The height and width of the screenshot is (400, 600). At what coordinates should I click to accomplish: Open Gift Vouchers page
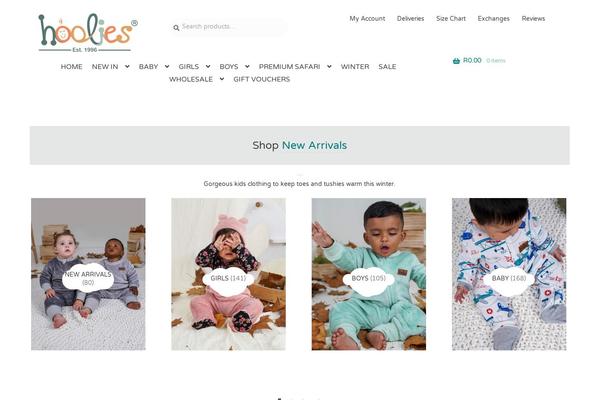(x=262, y=79)
